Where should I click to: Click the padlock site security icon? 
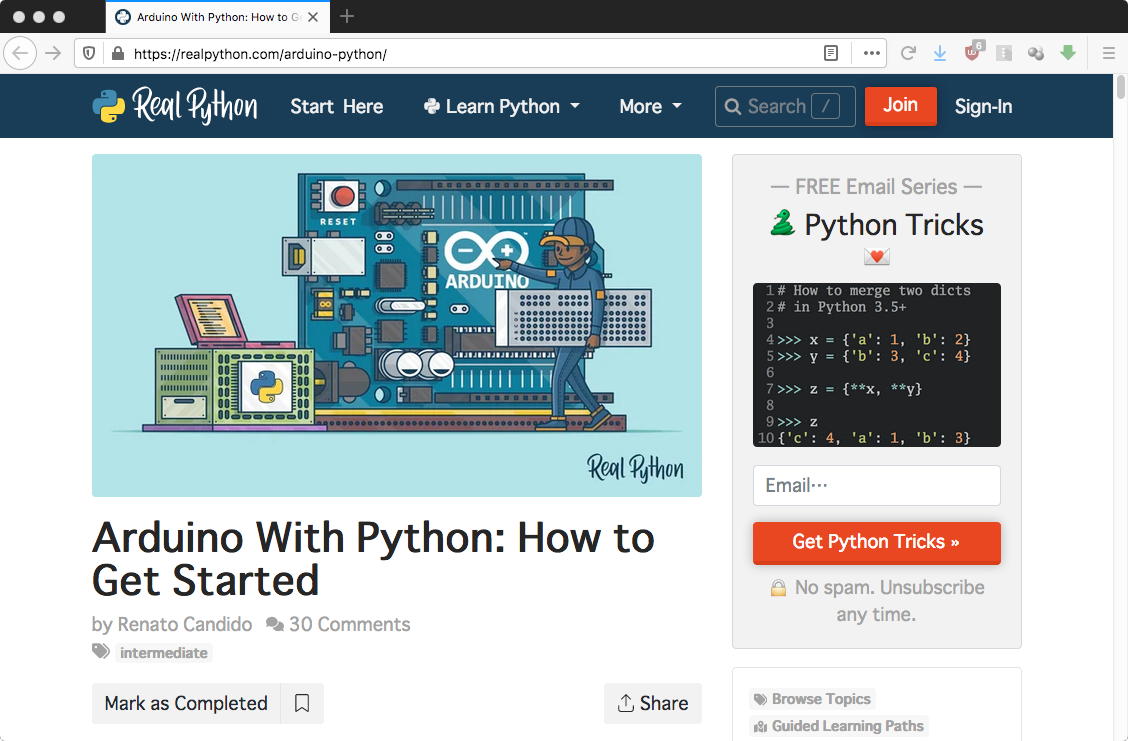click(x=117, y=53)
